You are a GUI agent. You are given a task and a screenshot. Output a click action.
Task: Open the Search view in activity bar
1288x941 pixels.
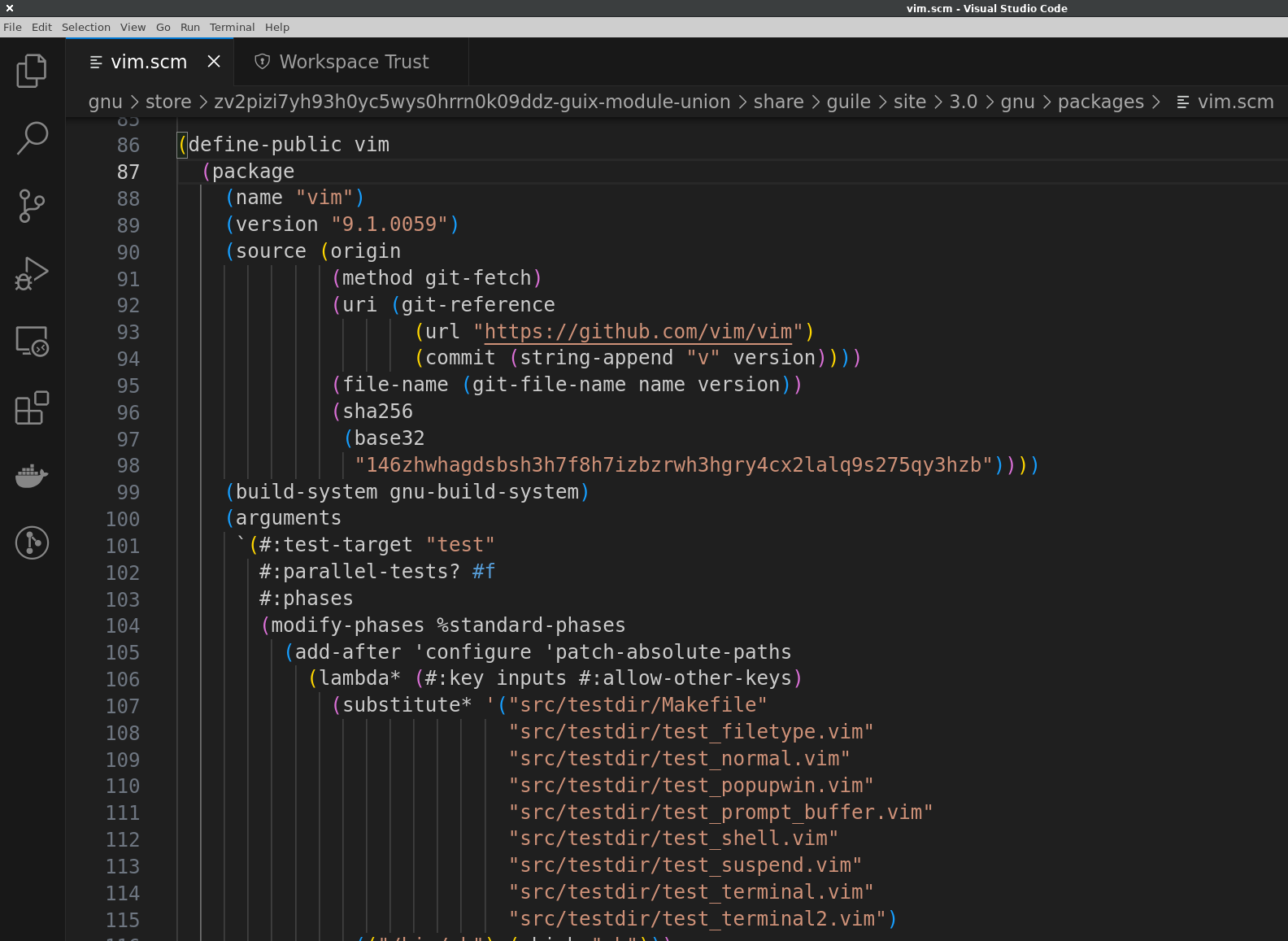click(32, 138)
